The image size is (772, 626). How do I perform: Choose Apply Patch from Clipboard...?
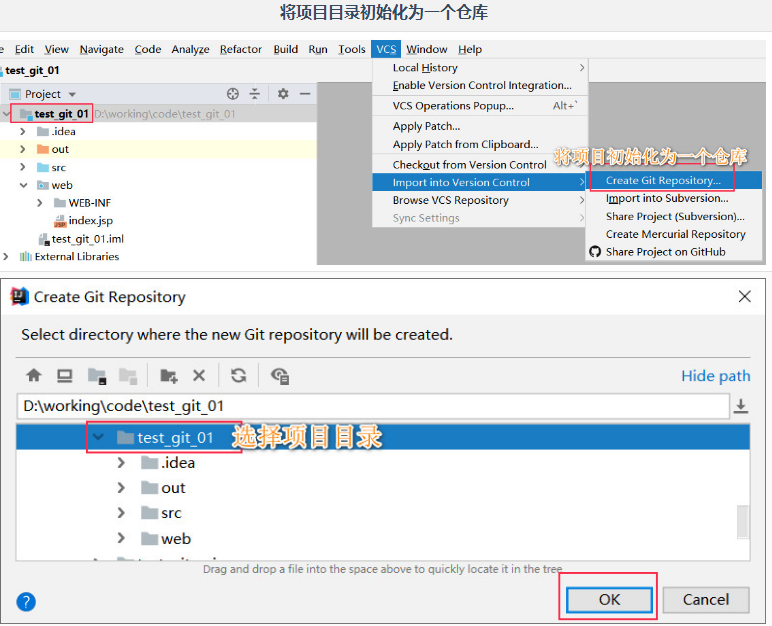[x=480, y=144]
